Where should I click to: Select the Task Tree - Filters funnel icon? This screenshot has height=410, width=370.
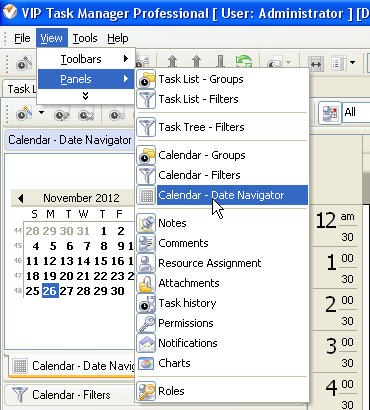tap(146, 127)
